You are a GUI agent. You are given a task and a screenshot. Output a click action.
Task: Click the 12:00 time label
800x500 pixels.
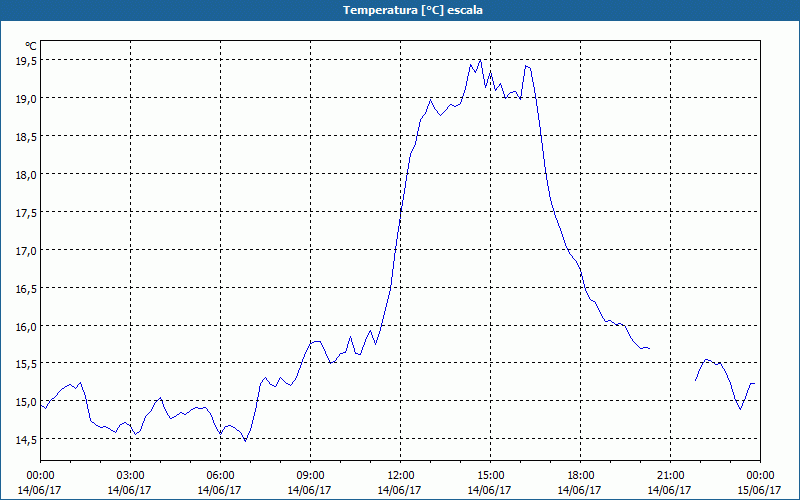(401, 476)
